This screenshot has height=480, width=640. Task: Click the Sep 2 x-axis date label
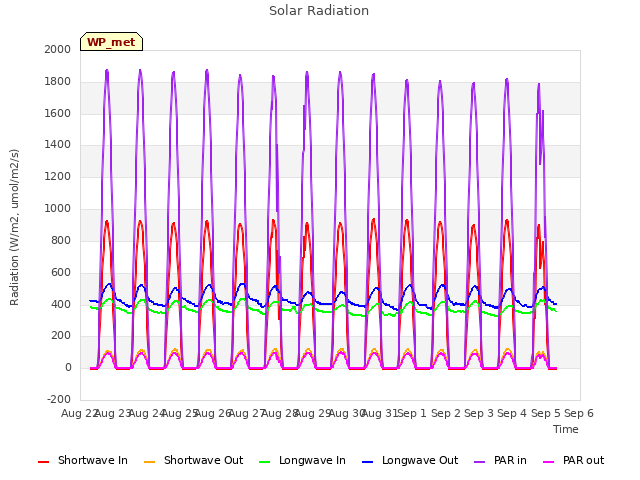pos(446,413)
